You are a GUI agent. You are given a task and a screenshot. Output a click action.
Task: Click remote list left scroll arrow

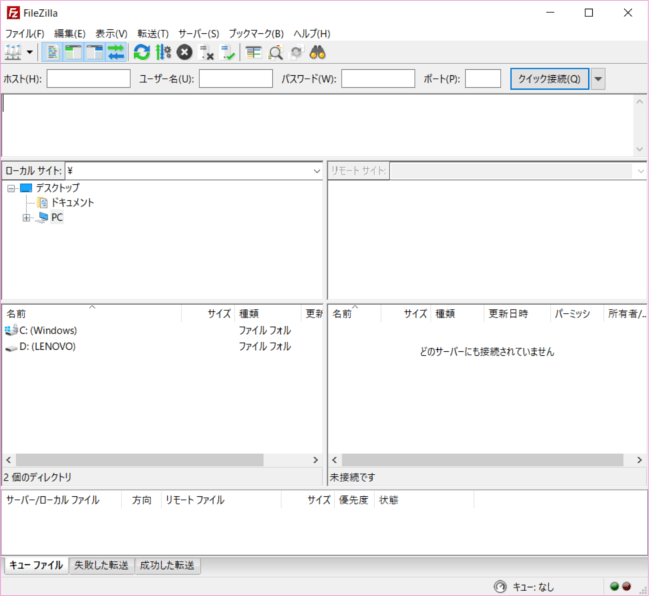tap(334, 460)
